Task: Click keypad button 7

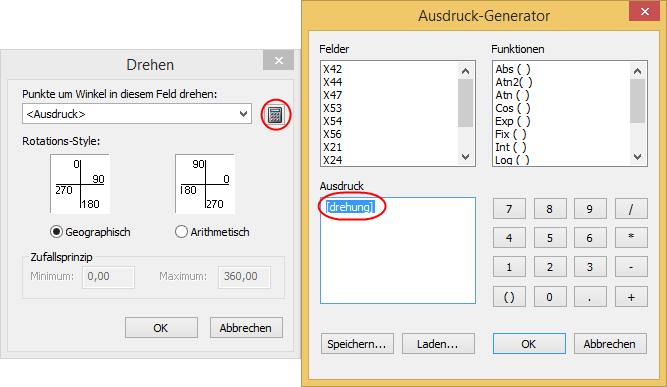Action: point(509,208)
